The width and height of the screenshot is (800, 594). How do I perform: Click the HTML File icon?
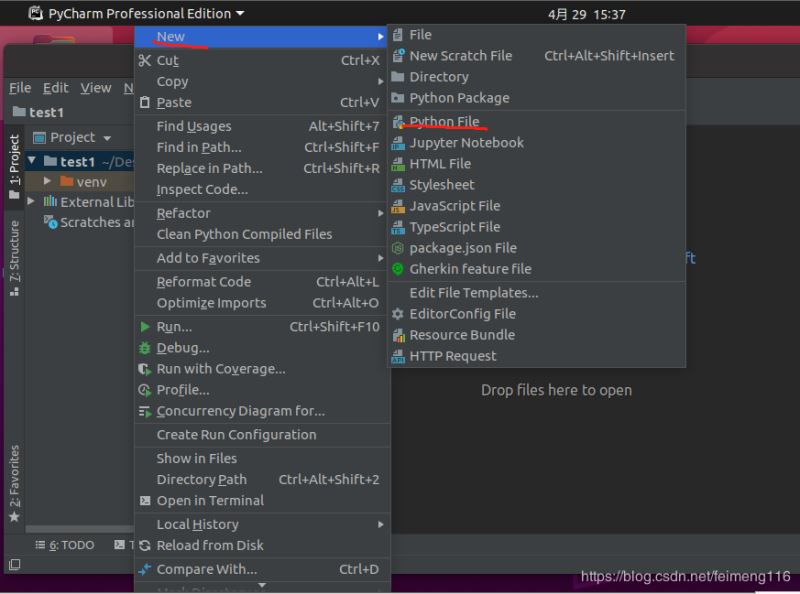[398, 164]
